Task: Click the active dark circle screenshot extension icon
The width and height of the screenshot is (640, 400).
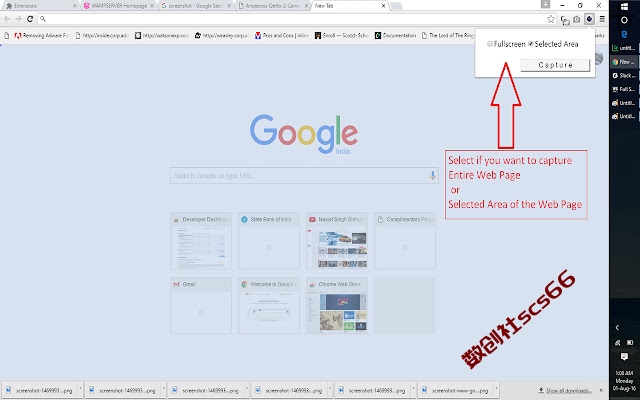Action: point(589,19)
